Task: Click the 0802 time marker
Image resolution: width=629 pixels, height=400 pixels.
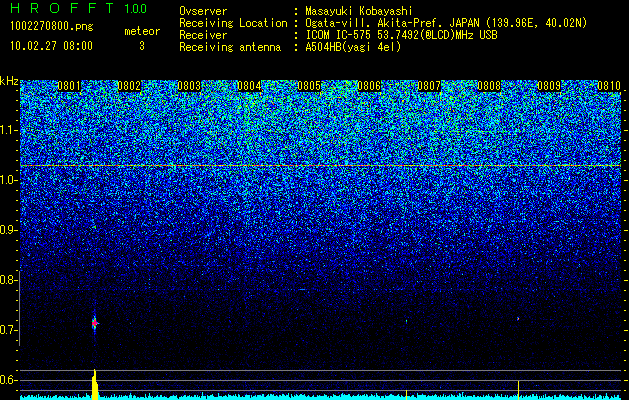Action: tap(129, 86)
